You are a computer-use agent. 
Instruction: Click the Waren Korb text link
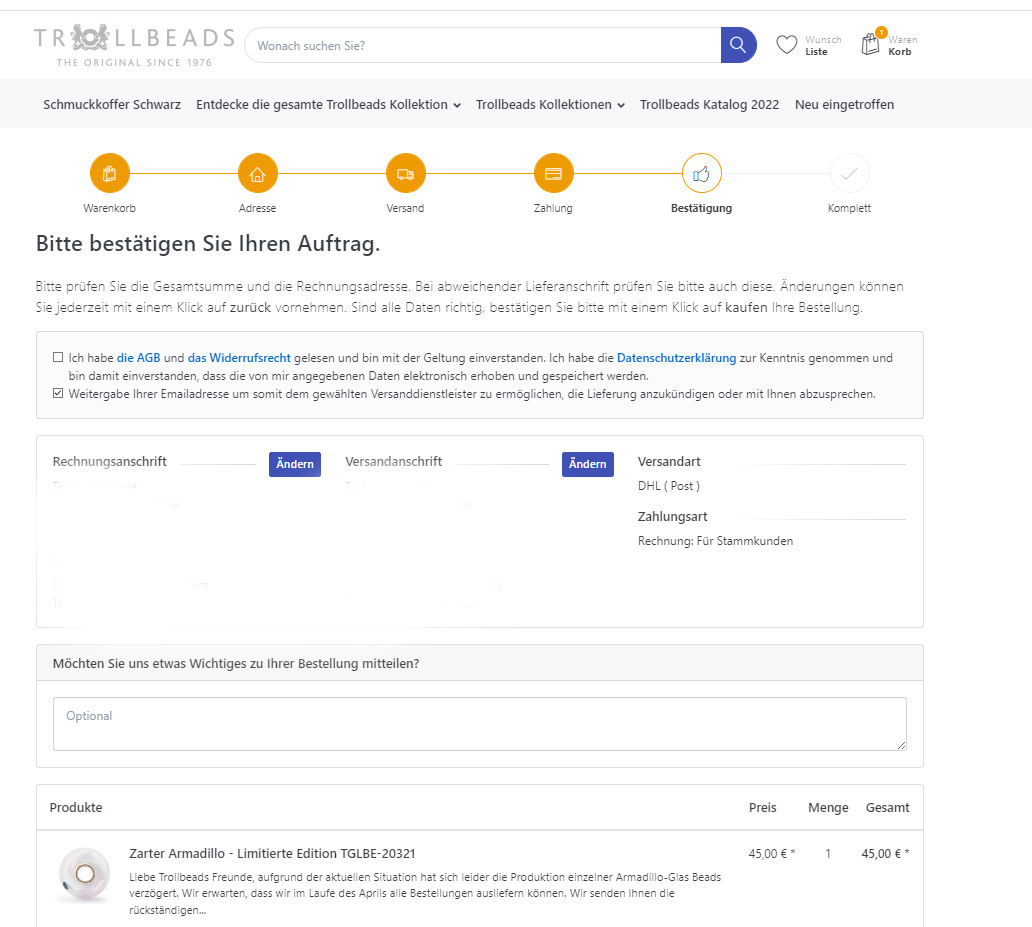pyautogui.click(x=902, y=45)
